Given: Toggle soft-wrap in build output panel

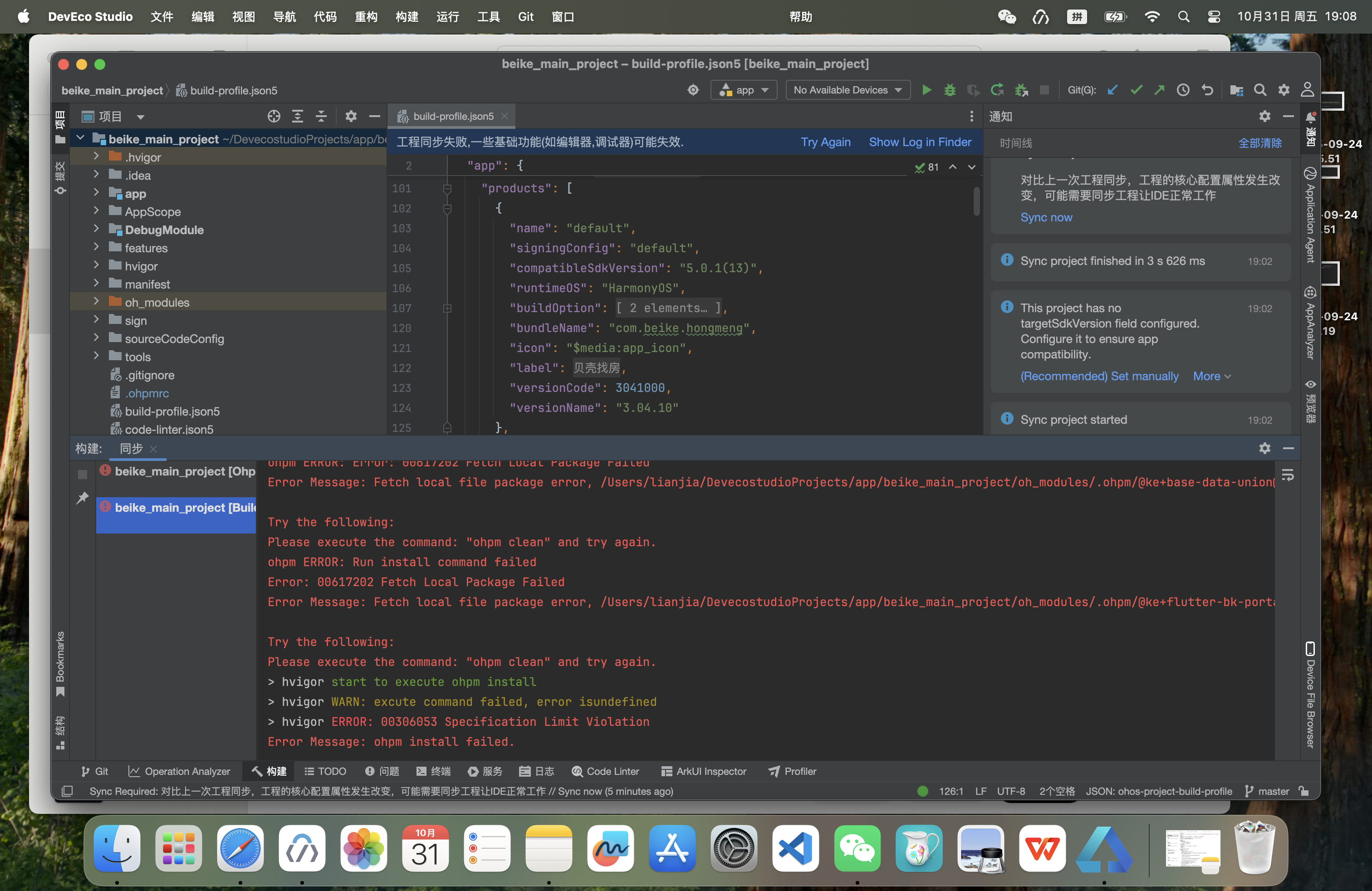Looking at the screenshot, I should click(x=1288, y=475).
